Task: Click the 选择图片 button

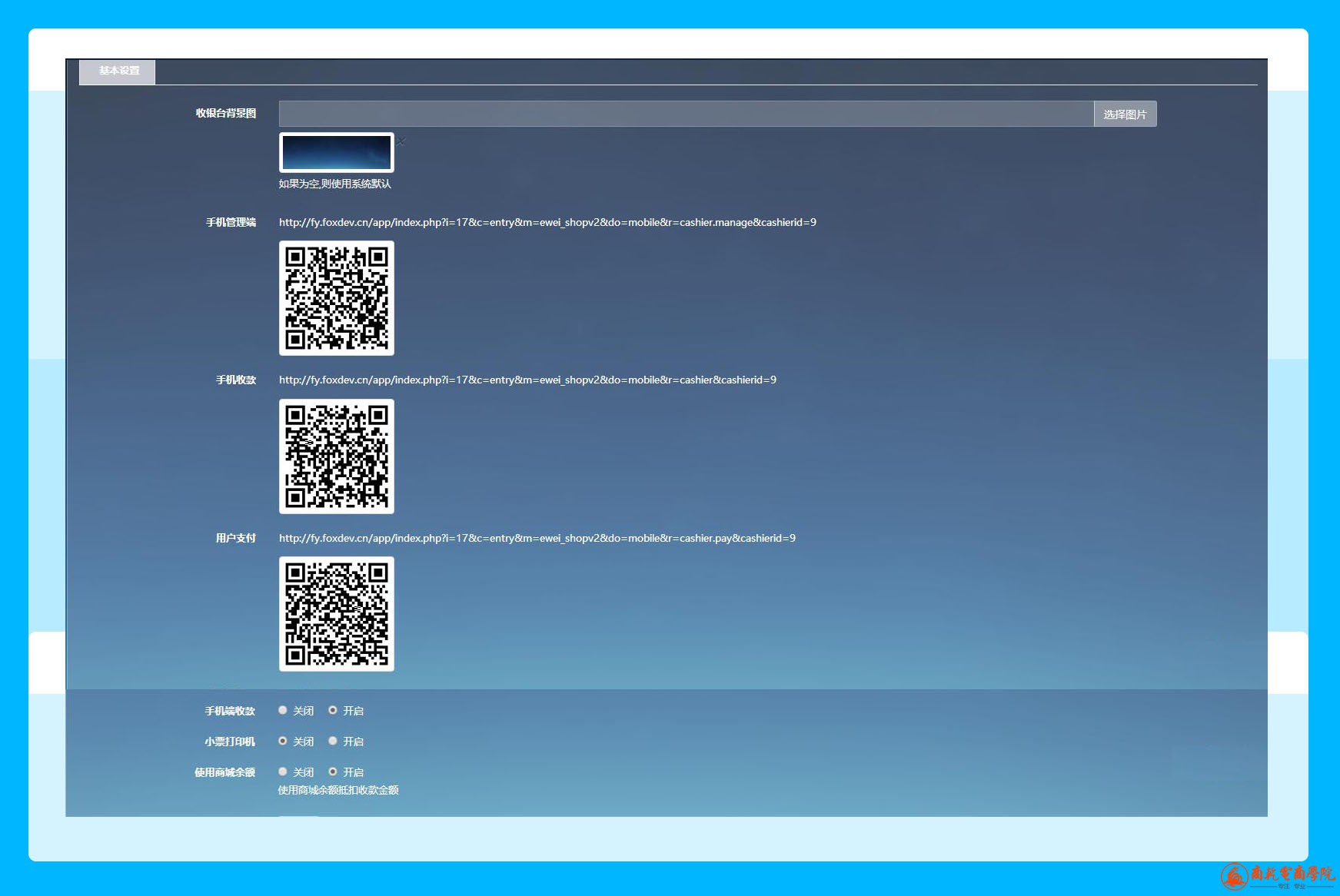Action: [1125, 114]
